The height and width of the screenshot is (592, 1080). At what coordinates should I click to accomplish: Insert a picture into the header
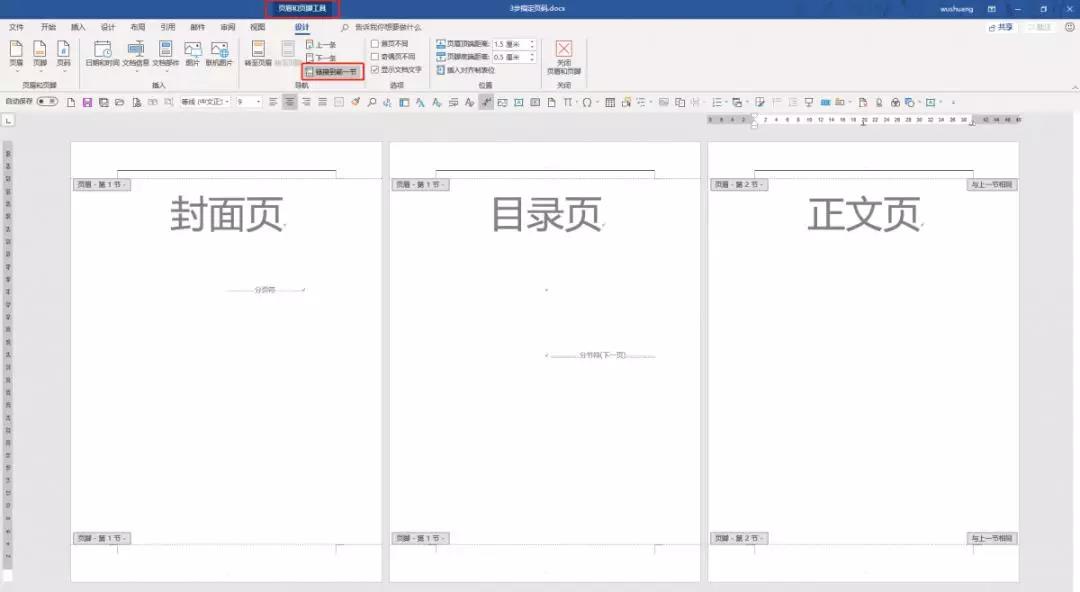pyautogui.click(x=193, y=53)
